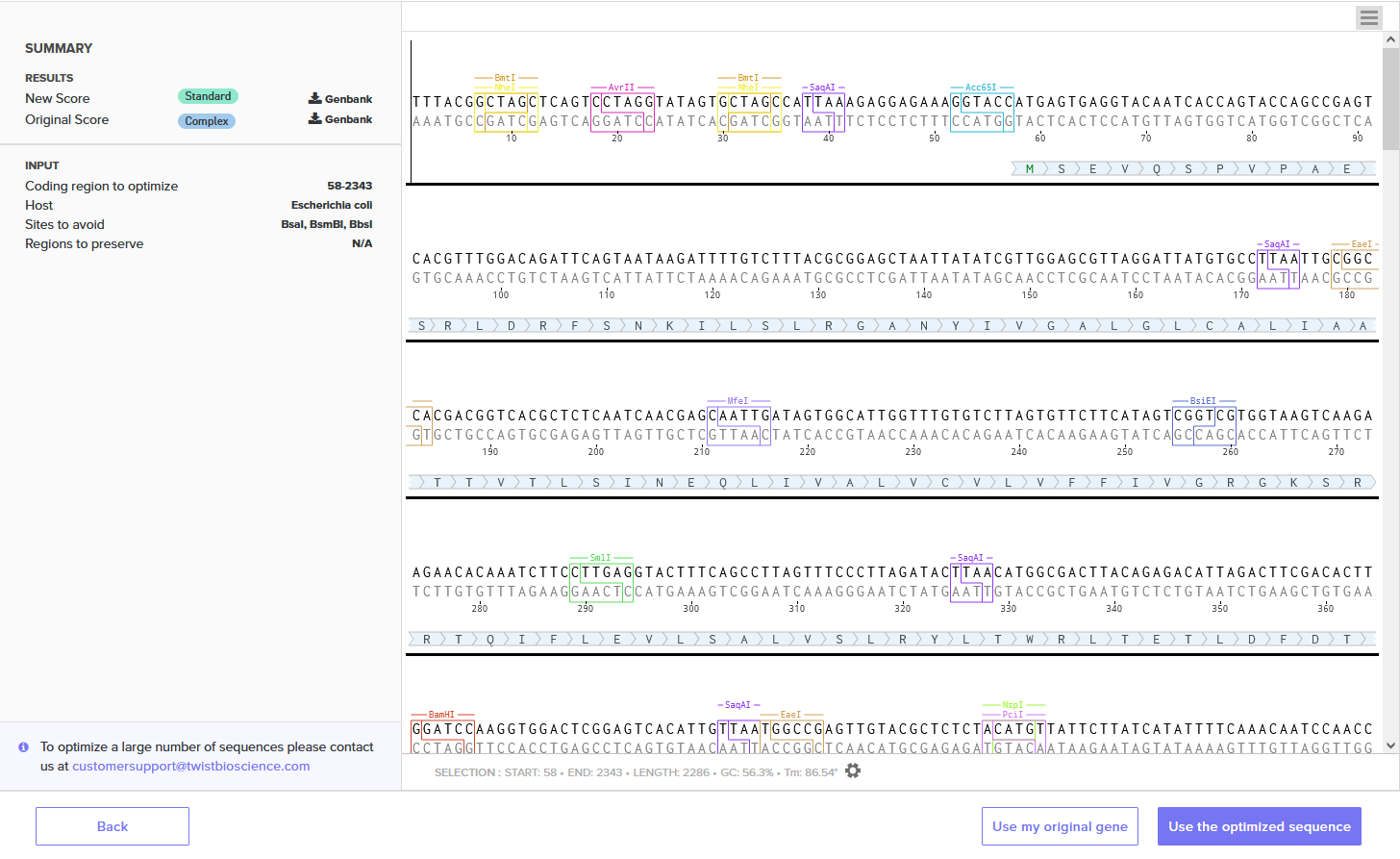Click Use the optimized sequence button

[1259, 826]
